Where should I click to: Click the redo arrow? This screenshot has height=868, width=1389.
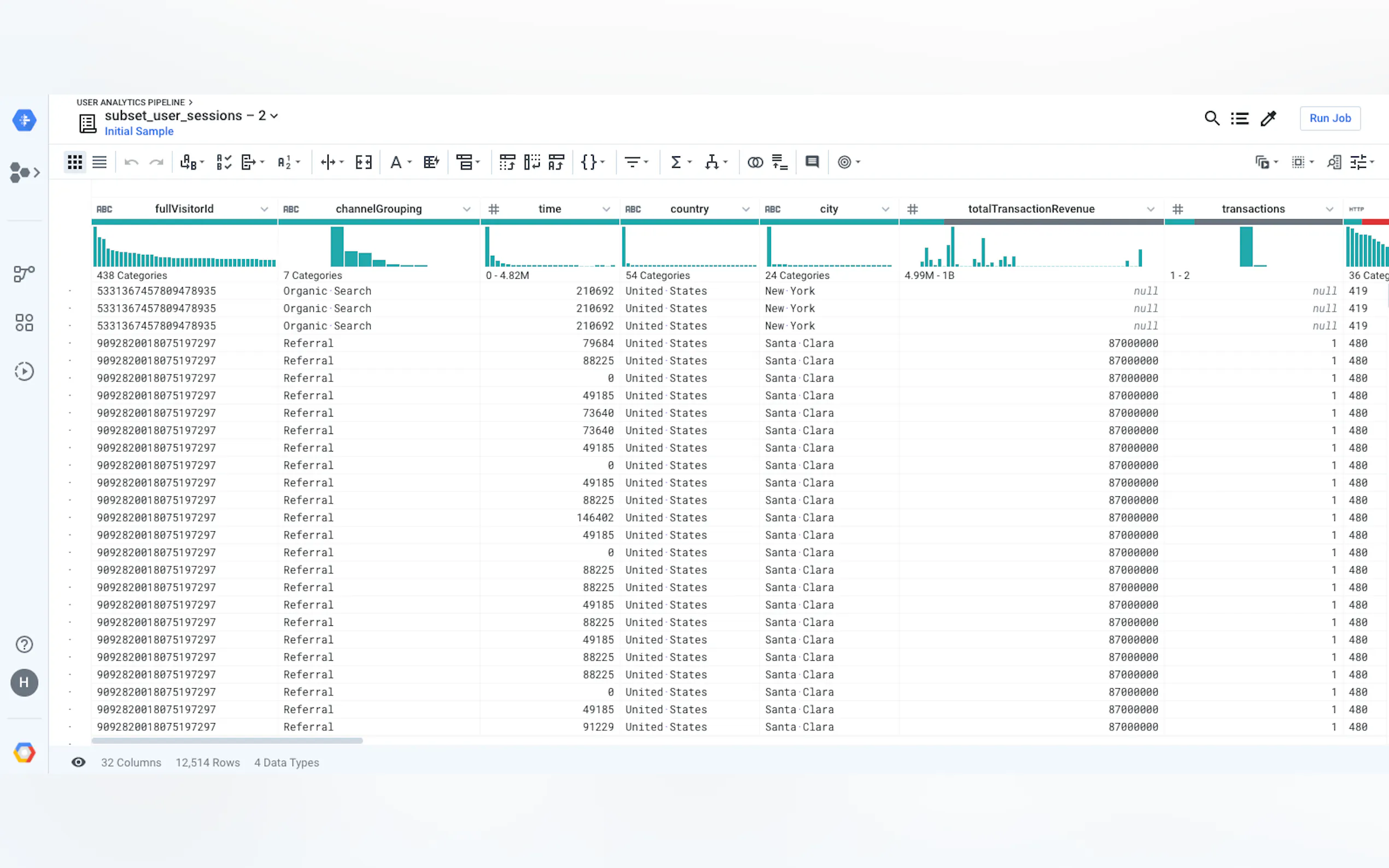point(156,162)
